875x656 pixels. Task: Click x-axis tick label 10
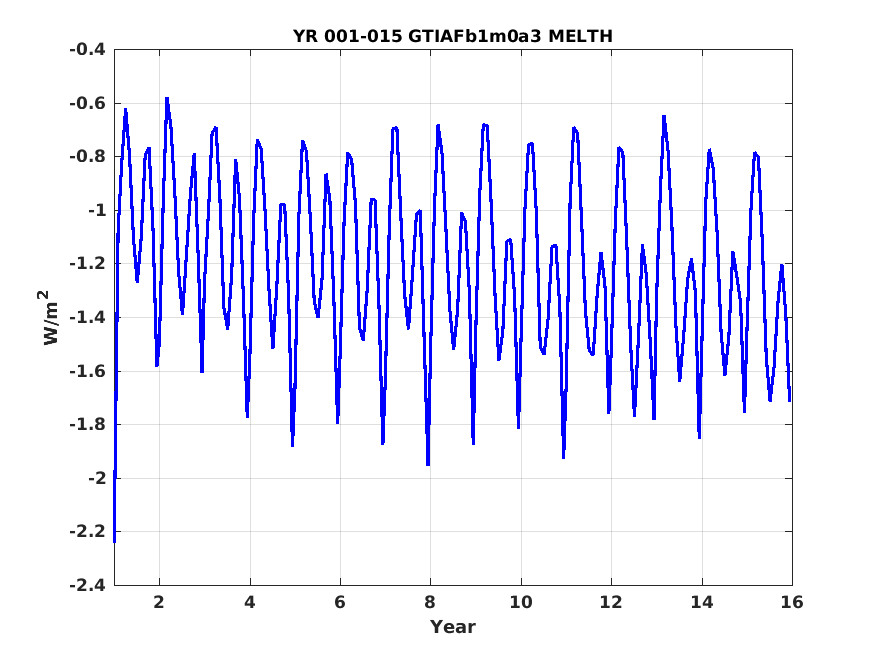tap(521, 602)
